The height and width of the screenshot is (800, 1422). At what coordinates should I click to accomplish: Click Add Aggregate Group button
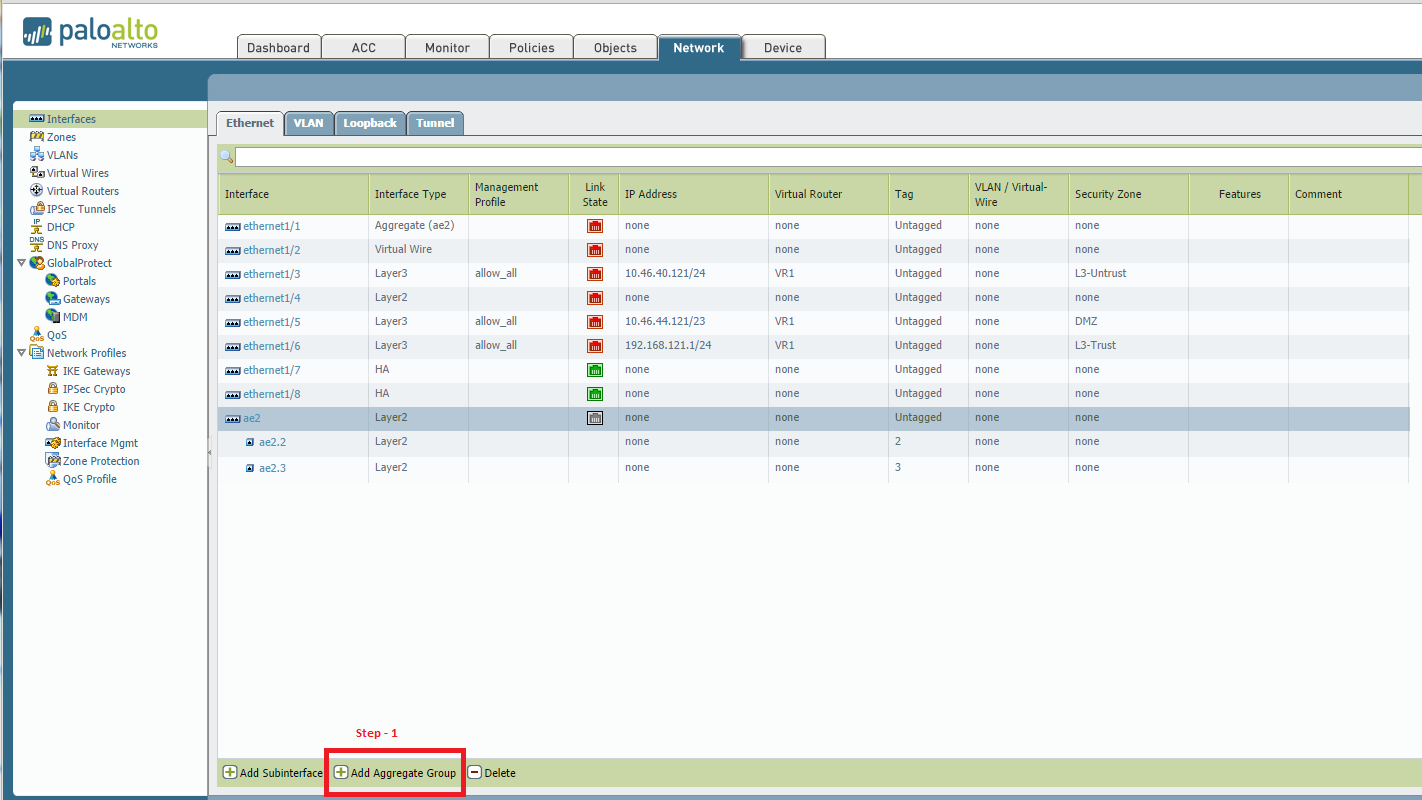click(395, 773)
